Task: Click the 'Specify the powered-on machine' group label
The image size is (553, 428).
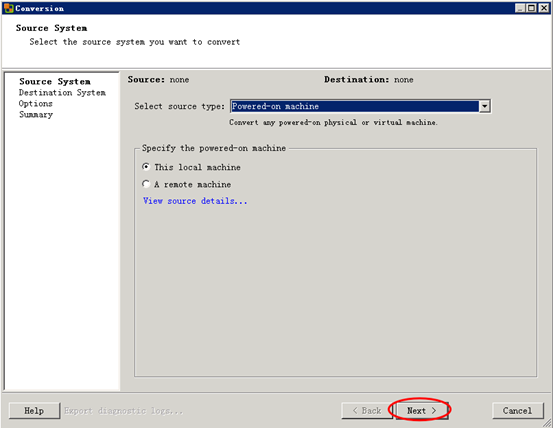Action: 214,148
